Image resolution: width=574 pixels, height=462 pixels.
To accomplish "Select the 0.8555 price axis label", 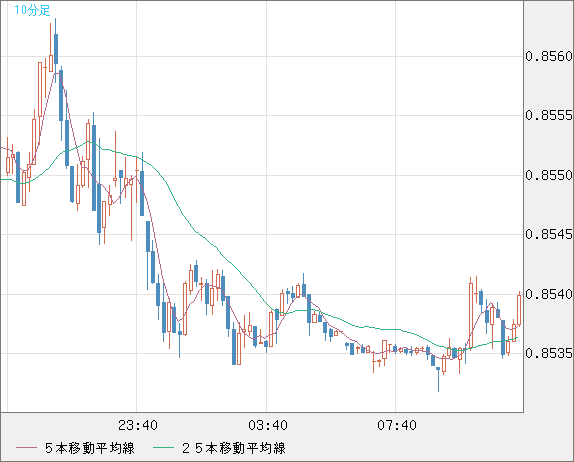I will [549, 116].
